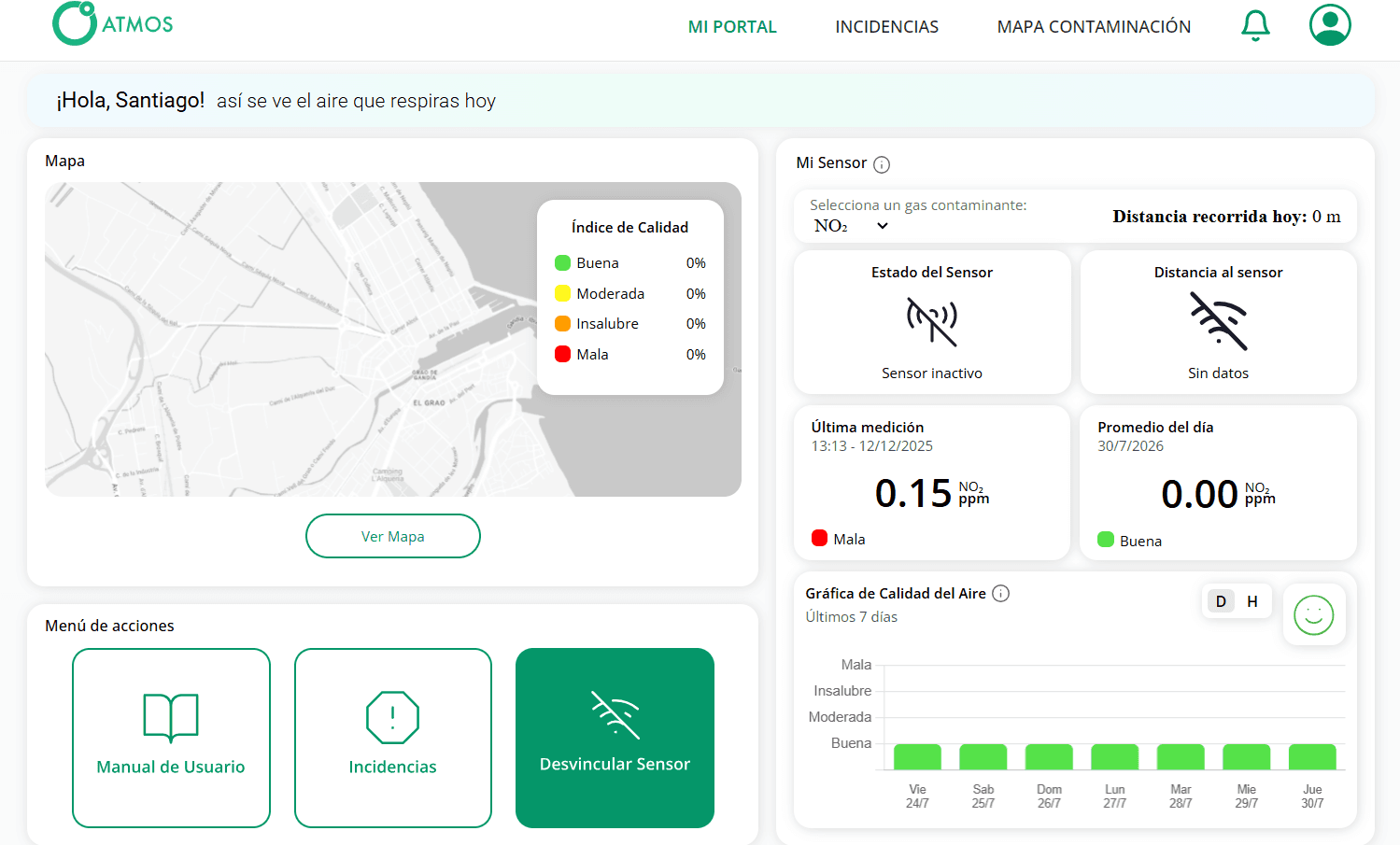Switch chart to H (hourly) view
Screen dimensions: 1400x845
click(x=1252, y=601)
